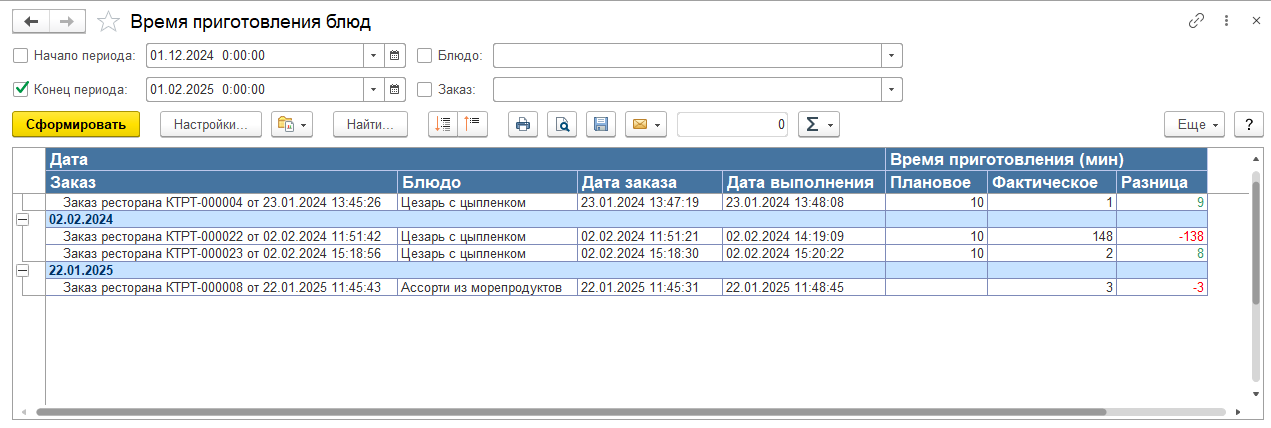The image size is (1271, 428).
Task: Tick the Блюдо filter checkbox
Action: (x=424, y=56)
